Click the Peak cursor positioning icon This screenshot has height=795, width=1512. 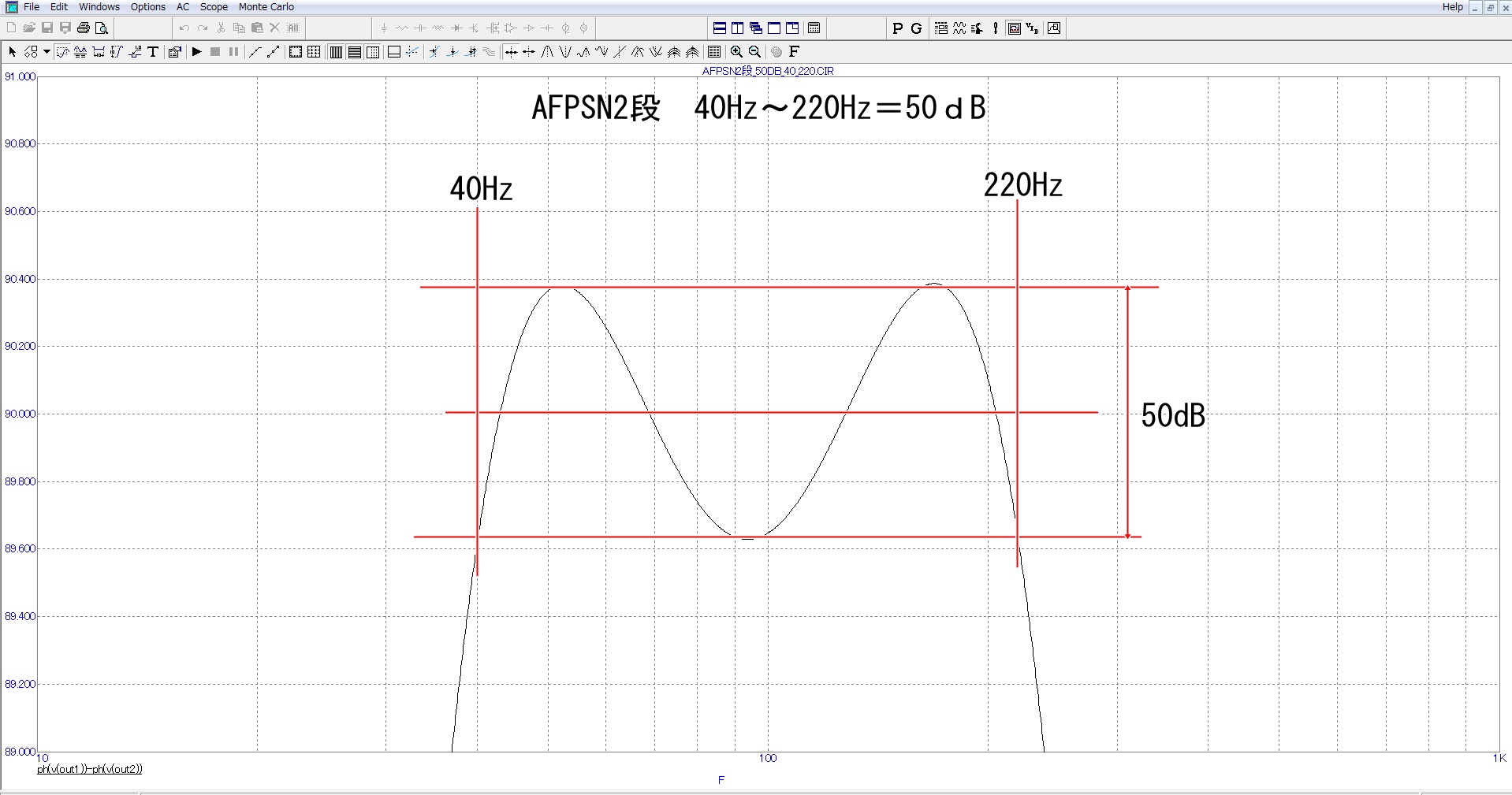tap(547, 52)
